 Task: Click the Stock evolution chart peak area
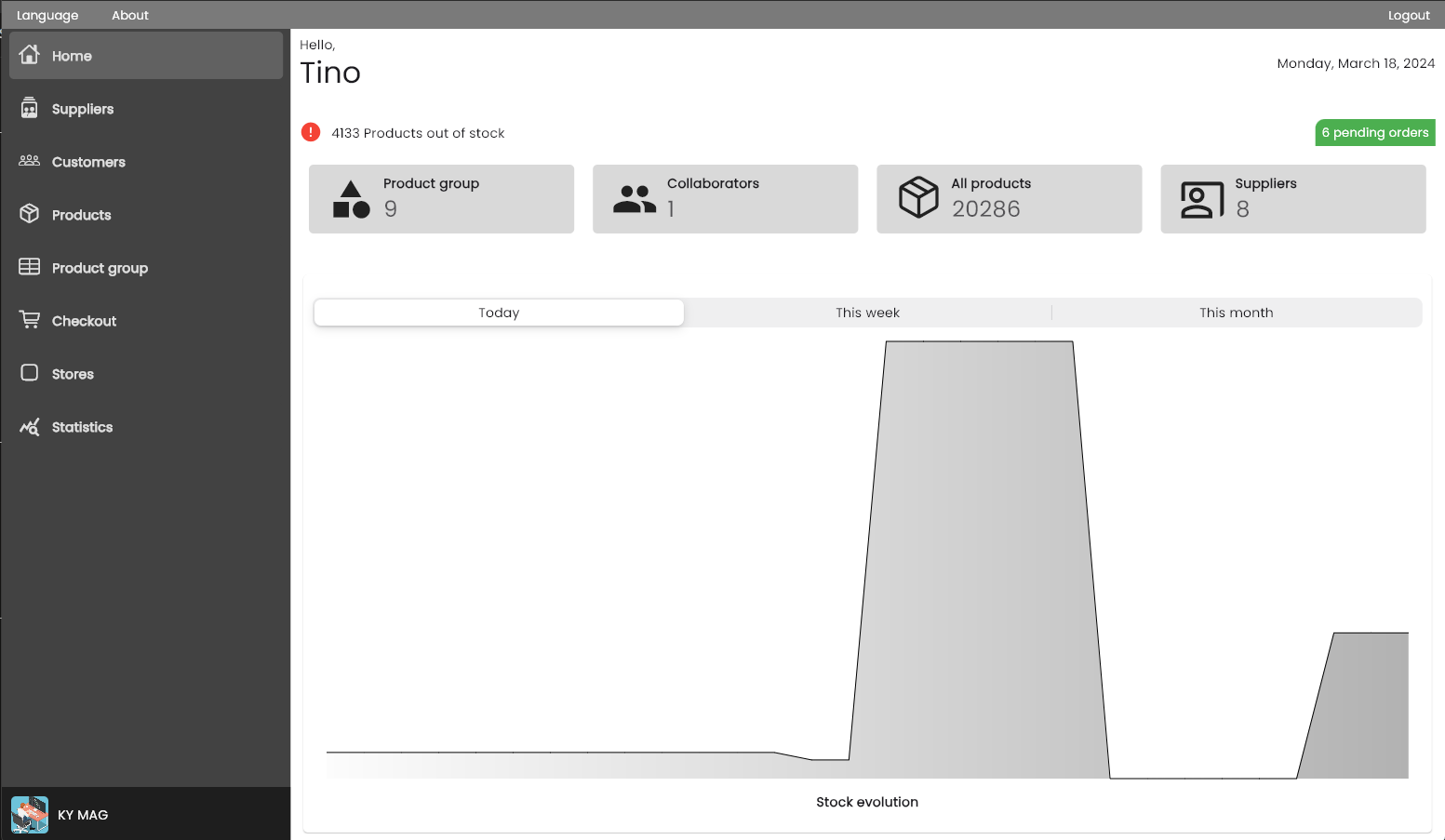pyautogui.click(x=979, y=558)
